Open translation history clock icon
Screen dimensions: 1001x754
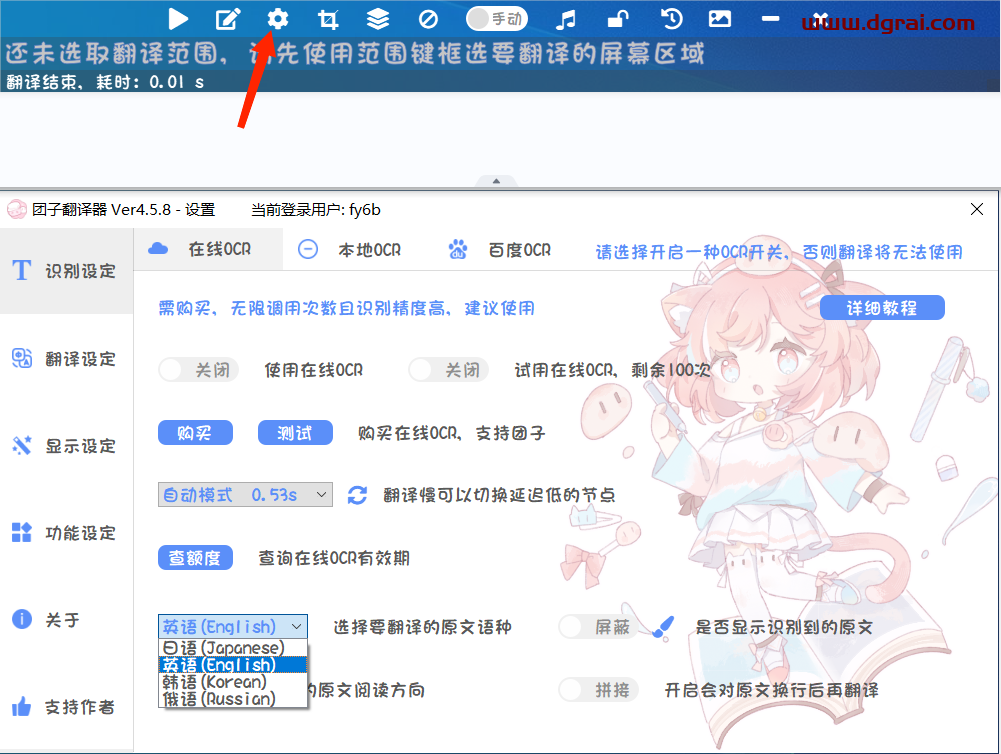(x=671, y=19)
